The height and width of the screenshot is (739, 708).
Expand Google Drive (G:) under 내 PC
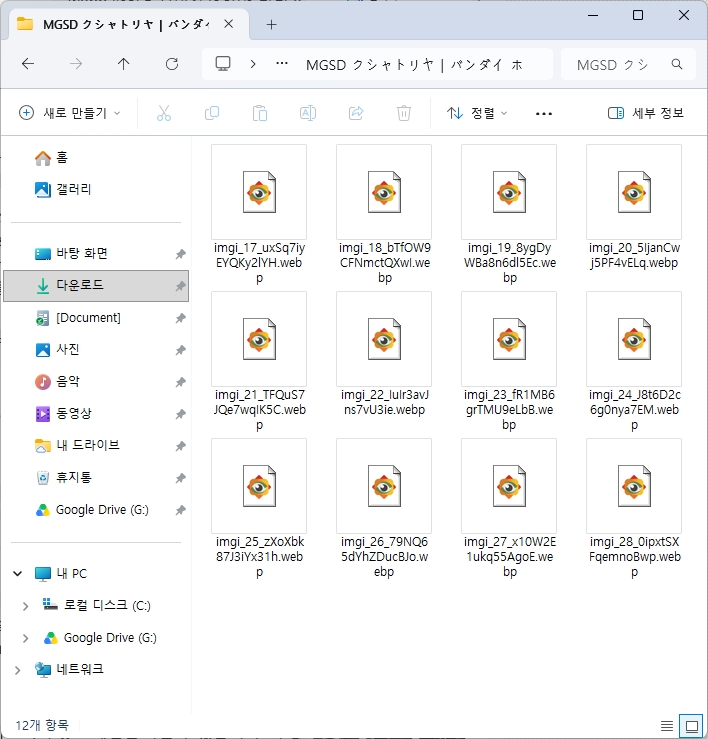pos(25,638)
